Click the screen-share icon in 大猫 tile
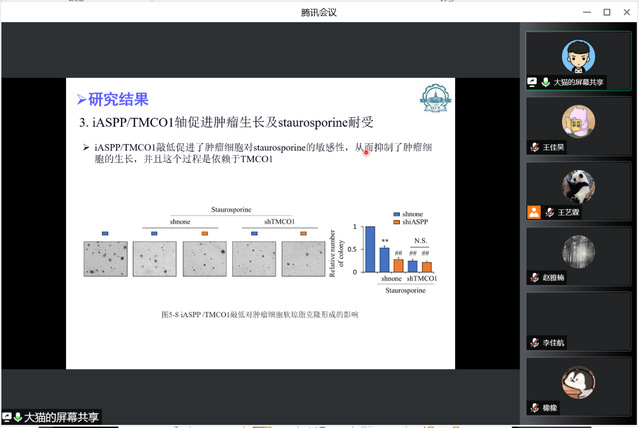The image size is (639, 428). coord(533,82)
